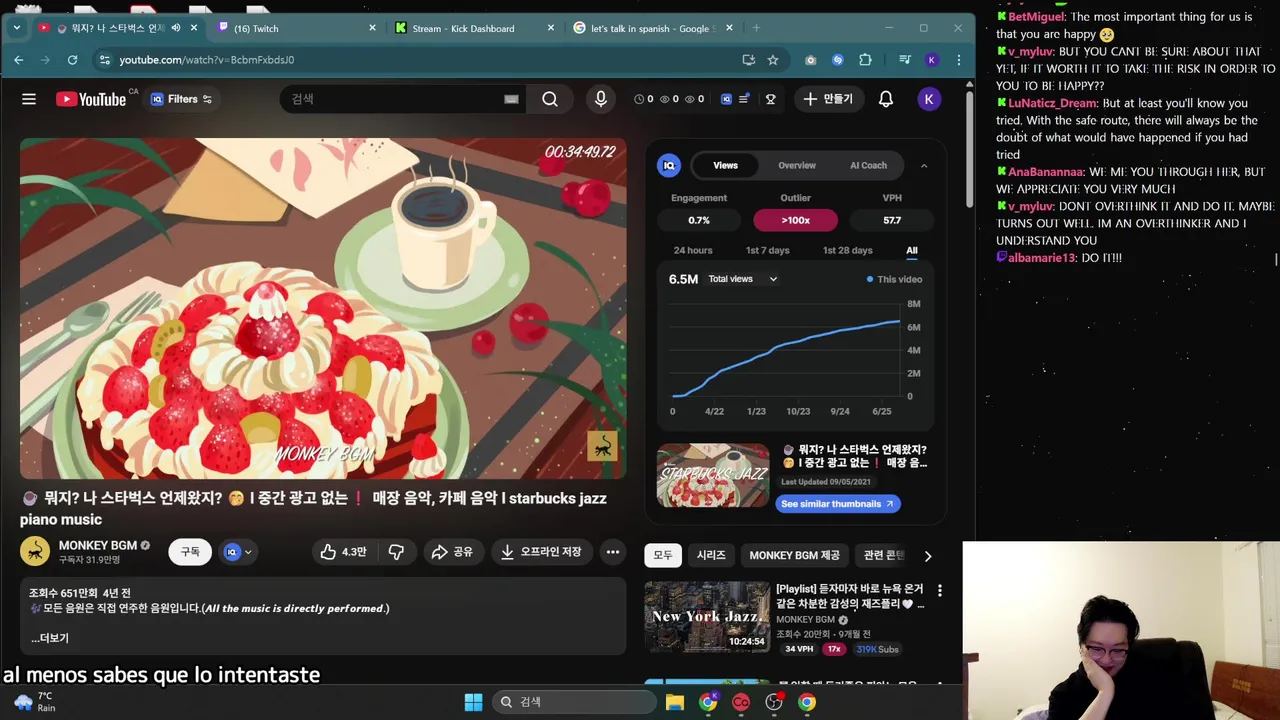The height and width of the screenshot is (720, 1280).
Task: Click the YouTube search magnifier button
Action: tap(550, 99)
